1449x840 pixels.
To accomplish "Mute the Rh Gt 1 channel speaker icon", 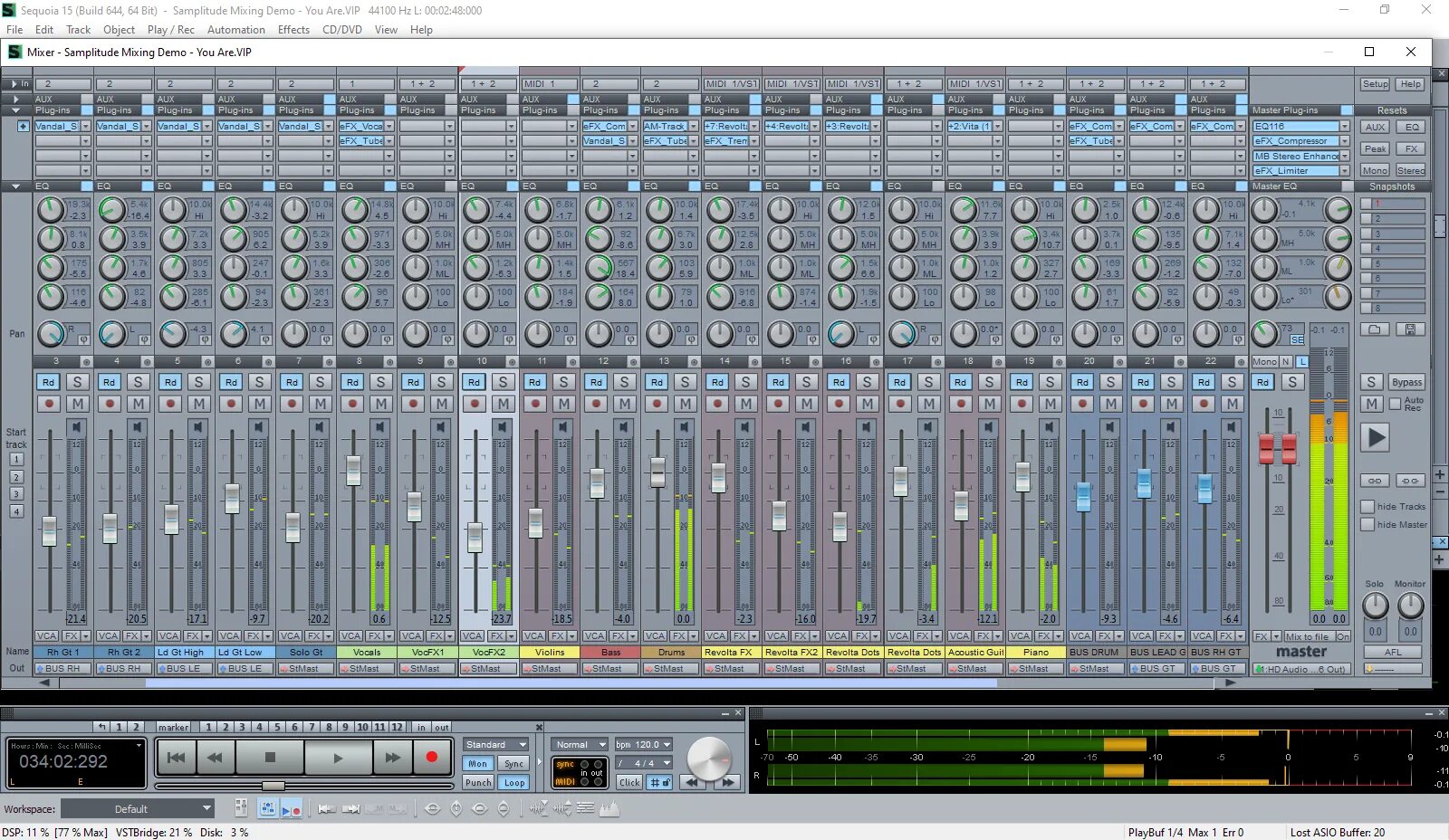I will (x=76, y=426).
